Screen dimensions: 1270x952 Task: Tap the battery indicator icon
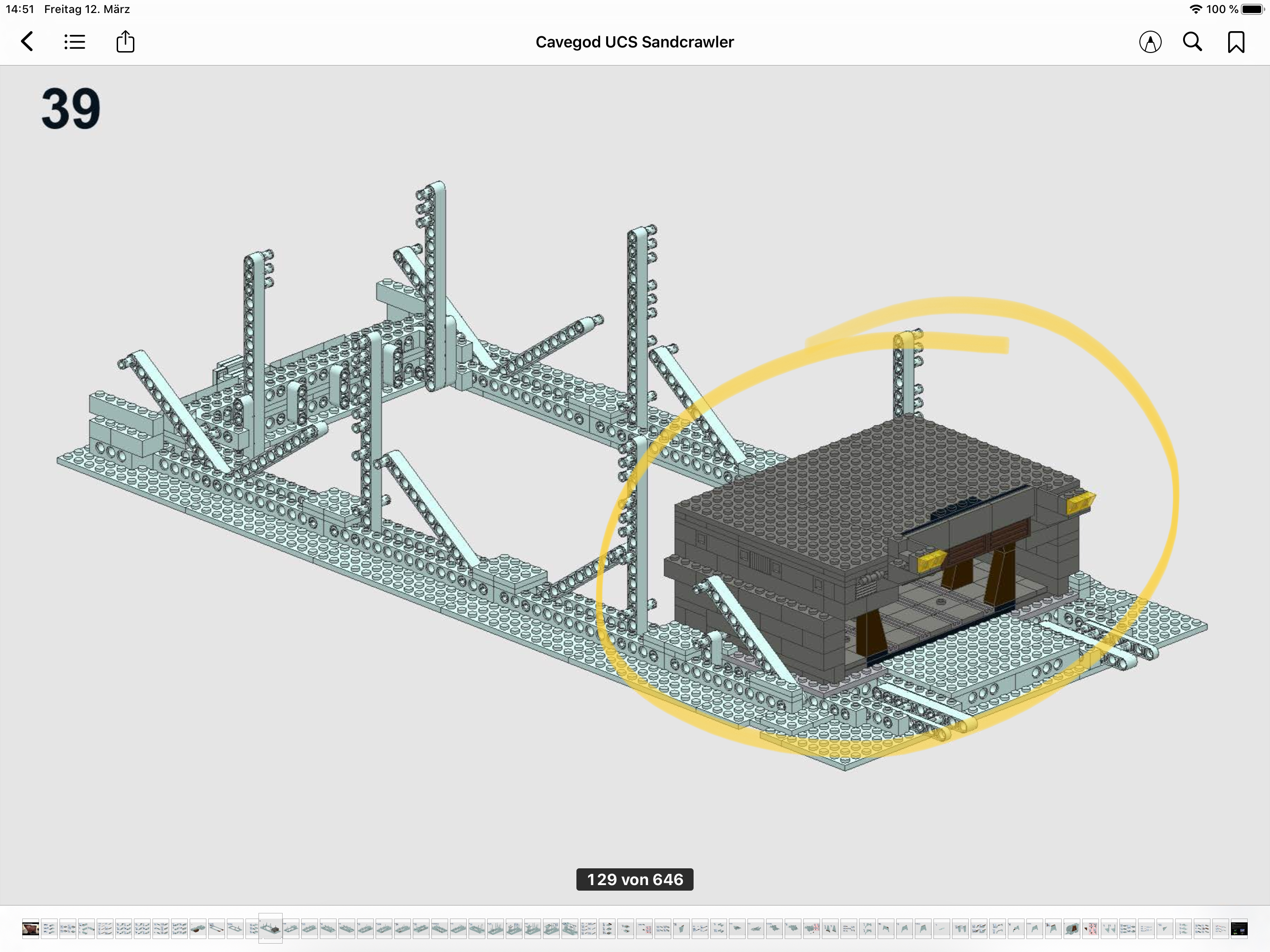pos(1252,9)
